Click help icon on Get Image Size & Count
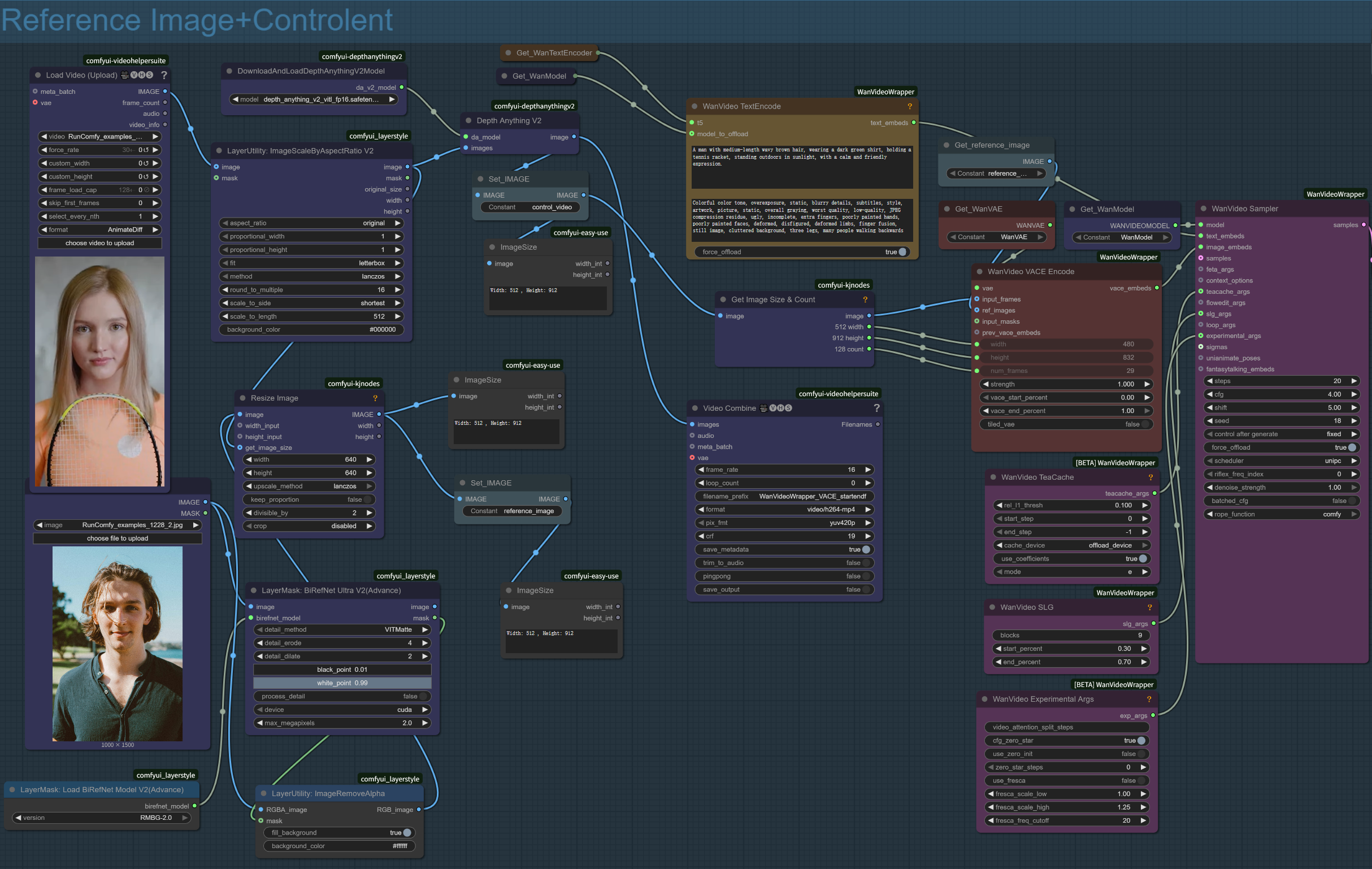The image size is (1372, 869). pyautogui.click(x=865, y=299)
